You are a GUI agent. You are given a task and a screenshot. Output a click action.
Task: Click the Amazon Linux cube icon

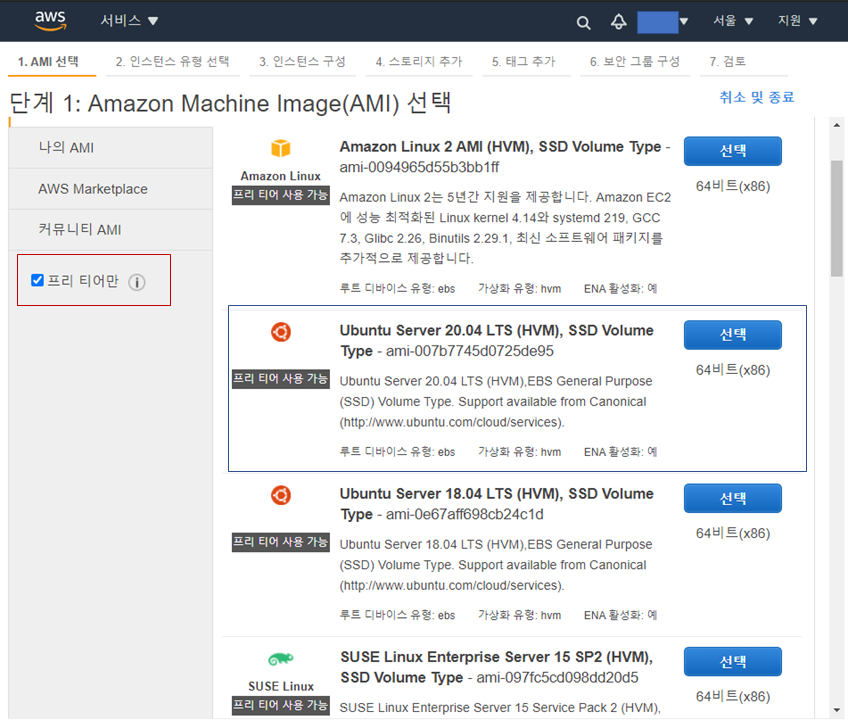coord(281,148)
